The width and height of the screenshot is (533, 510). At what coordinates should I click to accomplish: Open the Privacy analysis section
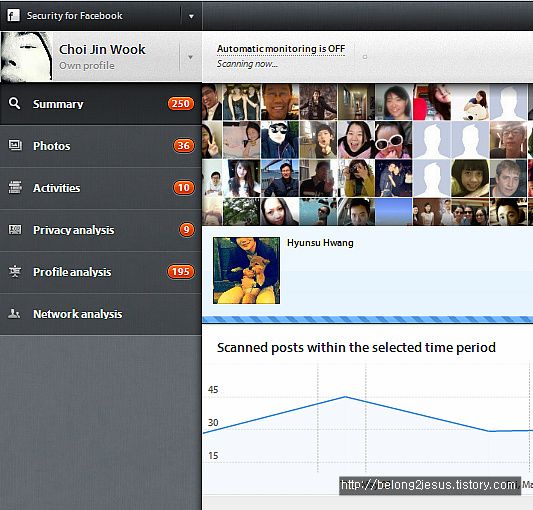101,230
